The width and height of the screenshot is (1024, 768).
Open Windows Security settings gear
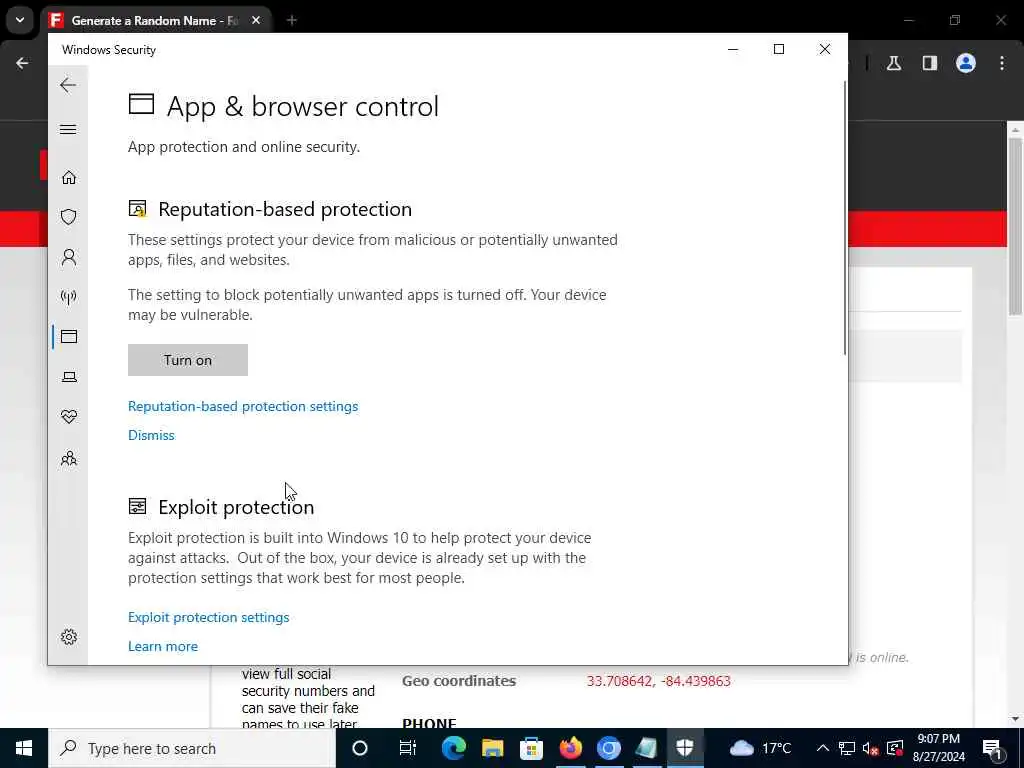point(69,637)
